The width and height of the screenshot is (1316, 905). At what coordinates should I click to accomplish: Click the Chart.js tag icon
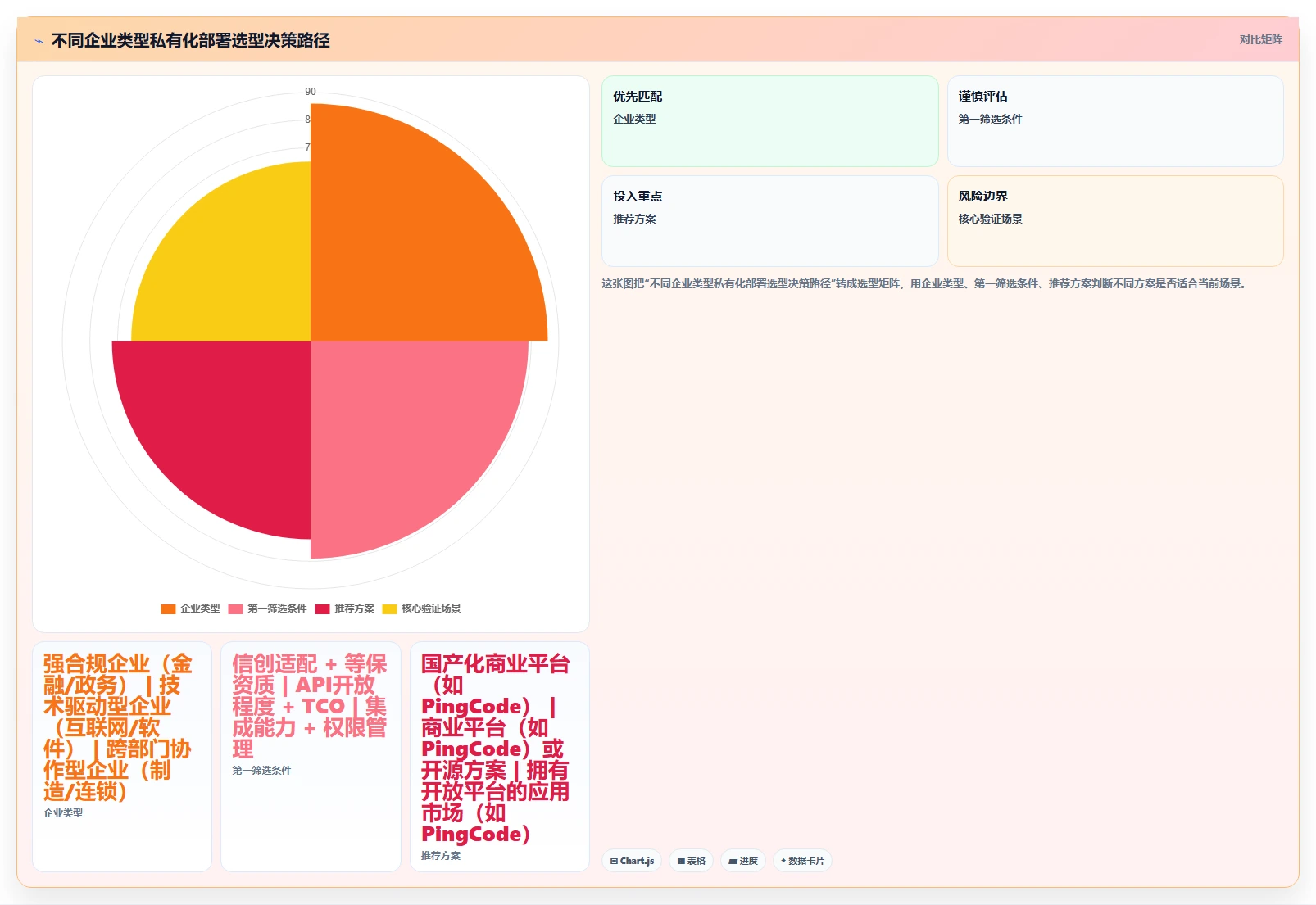(x=614, y=861)
